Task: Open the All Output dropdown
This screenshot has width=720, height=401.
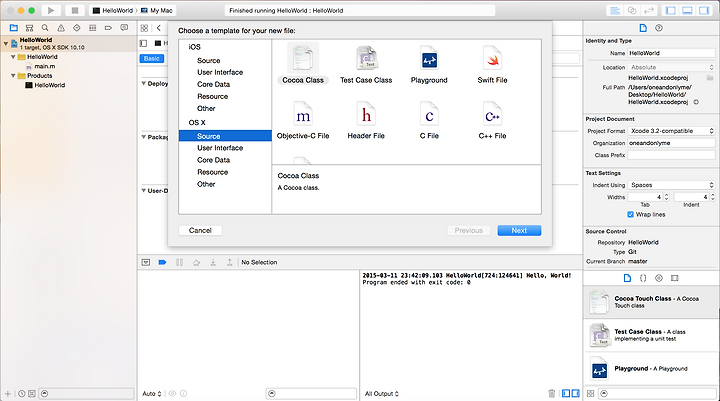Action: point(382,394)
